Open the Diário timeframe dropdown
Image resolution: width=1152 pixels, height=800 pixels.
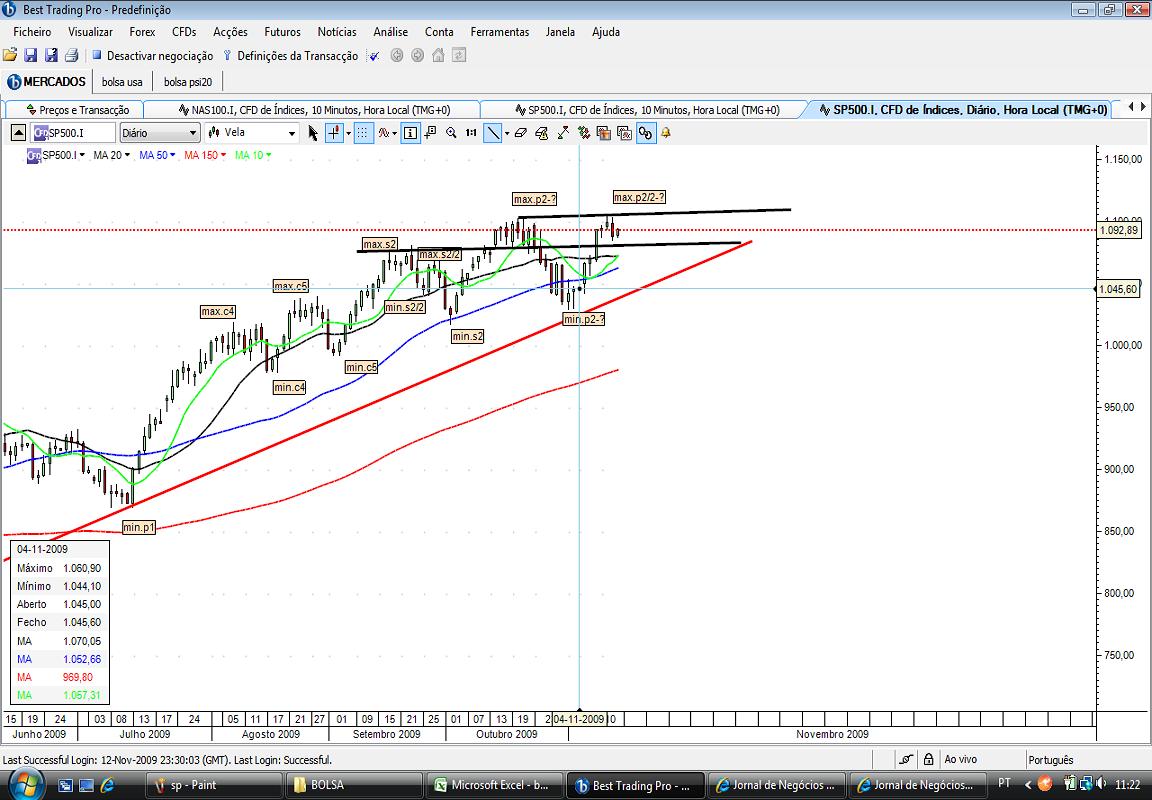[x=159, y=133]
